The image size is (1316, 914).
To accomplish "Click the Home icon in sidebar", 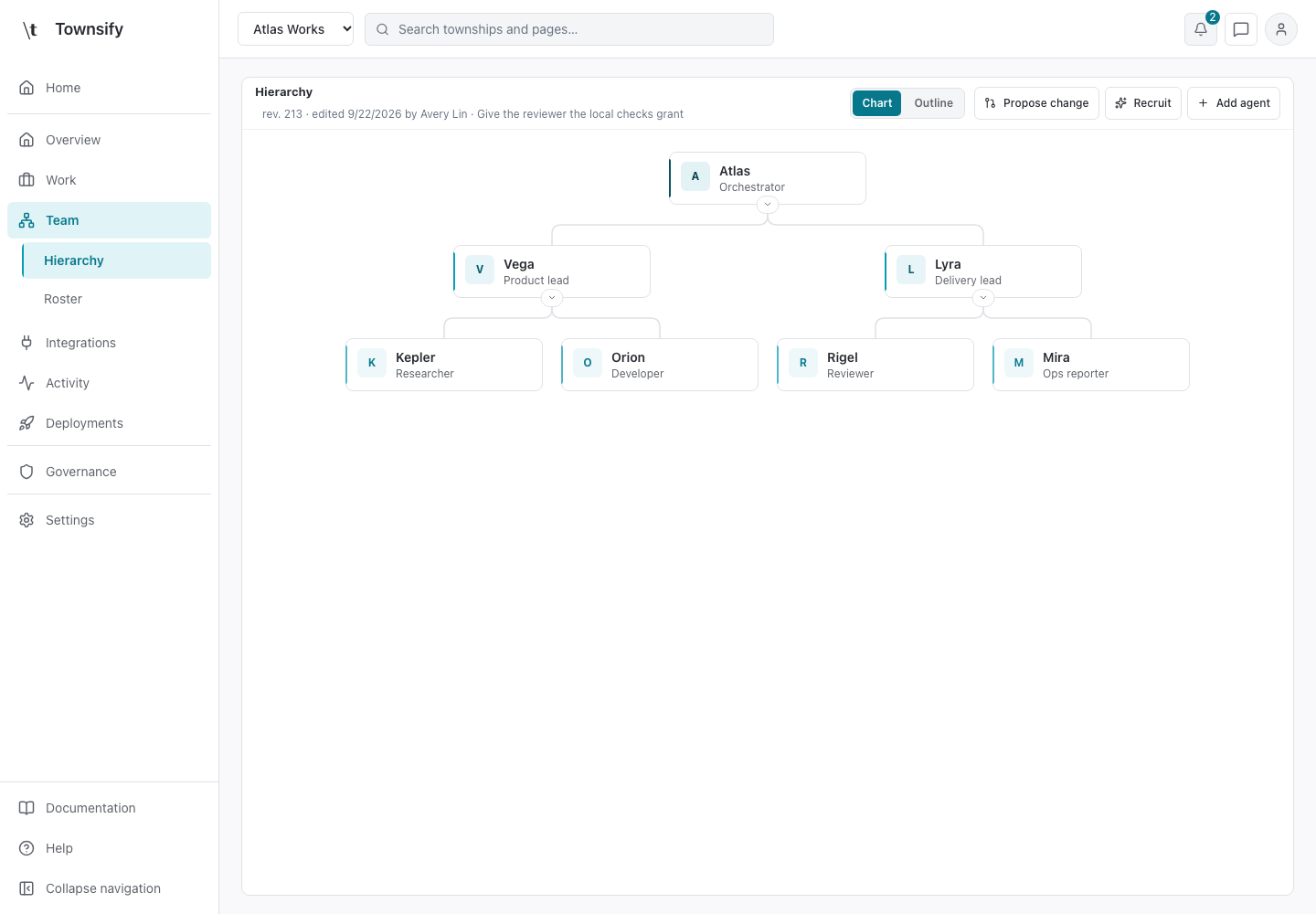I will coord(27,88).
